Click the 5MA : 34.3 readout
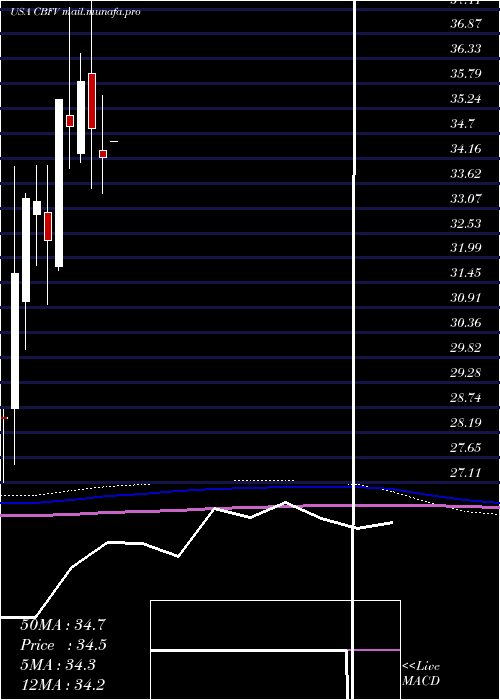The height and width of the screenshot is (700, 500). [60, 665]
